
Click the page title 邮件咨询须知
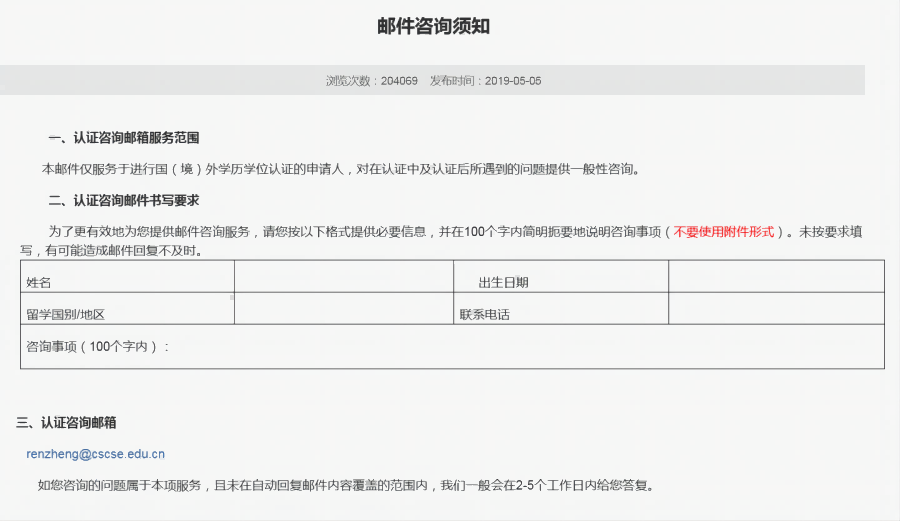point(433,27)
